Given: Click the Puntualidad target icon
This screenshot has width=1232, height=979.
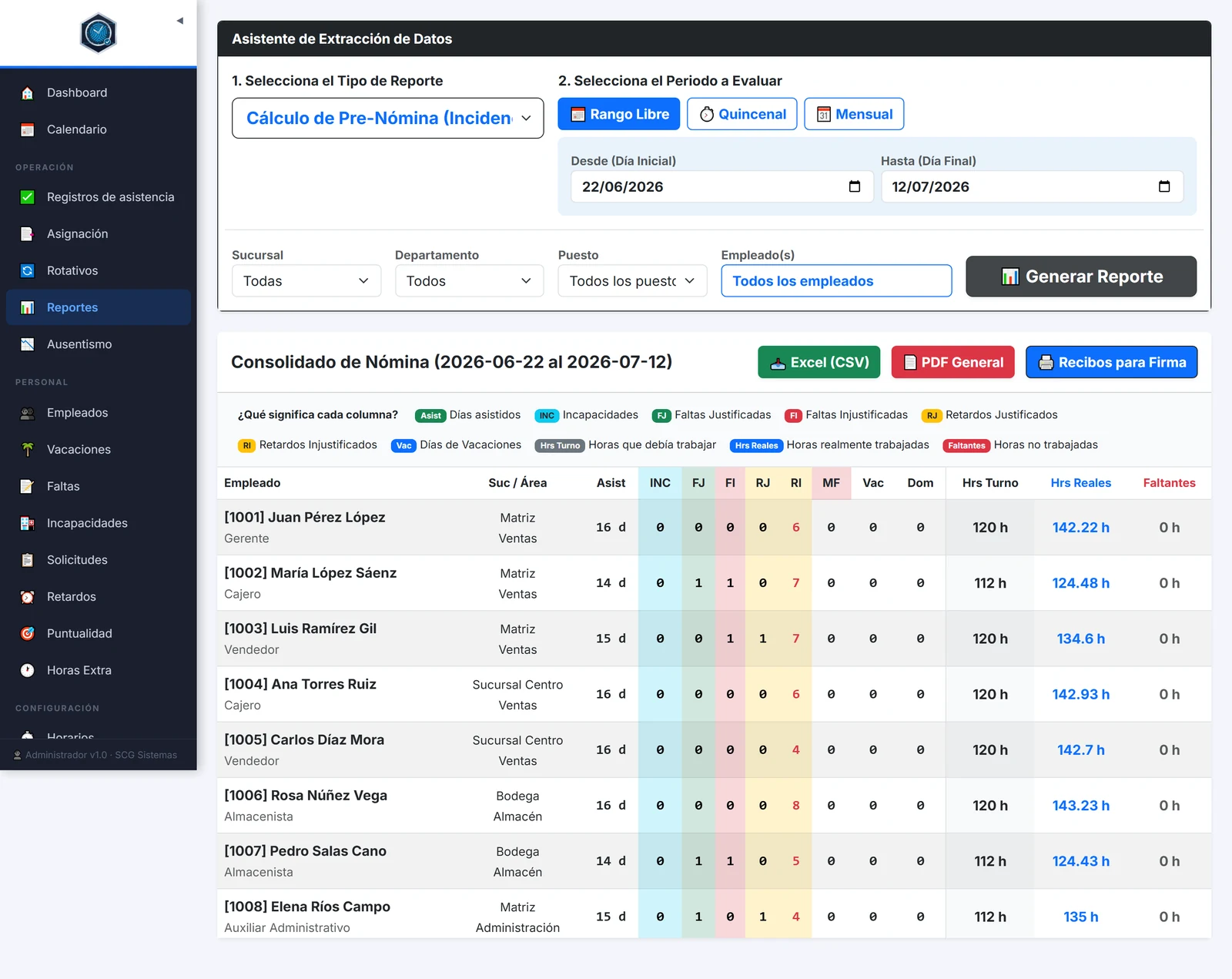Looking at the screenshot, I should tap(28, 634).
